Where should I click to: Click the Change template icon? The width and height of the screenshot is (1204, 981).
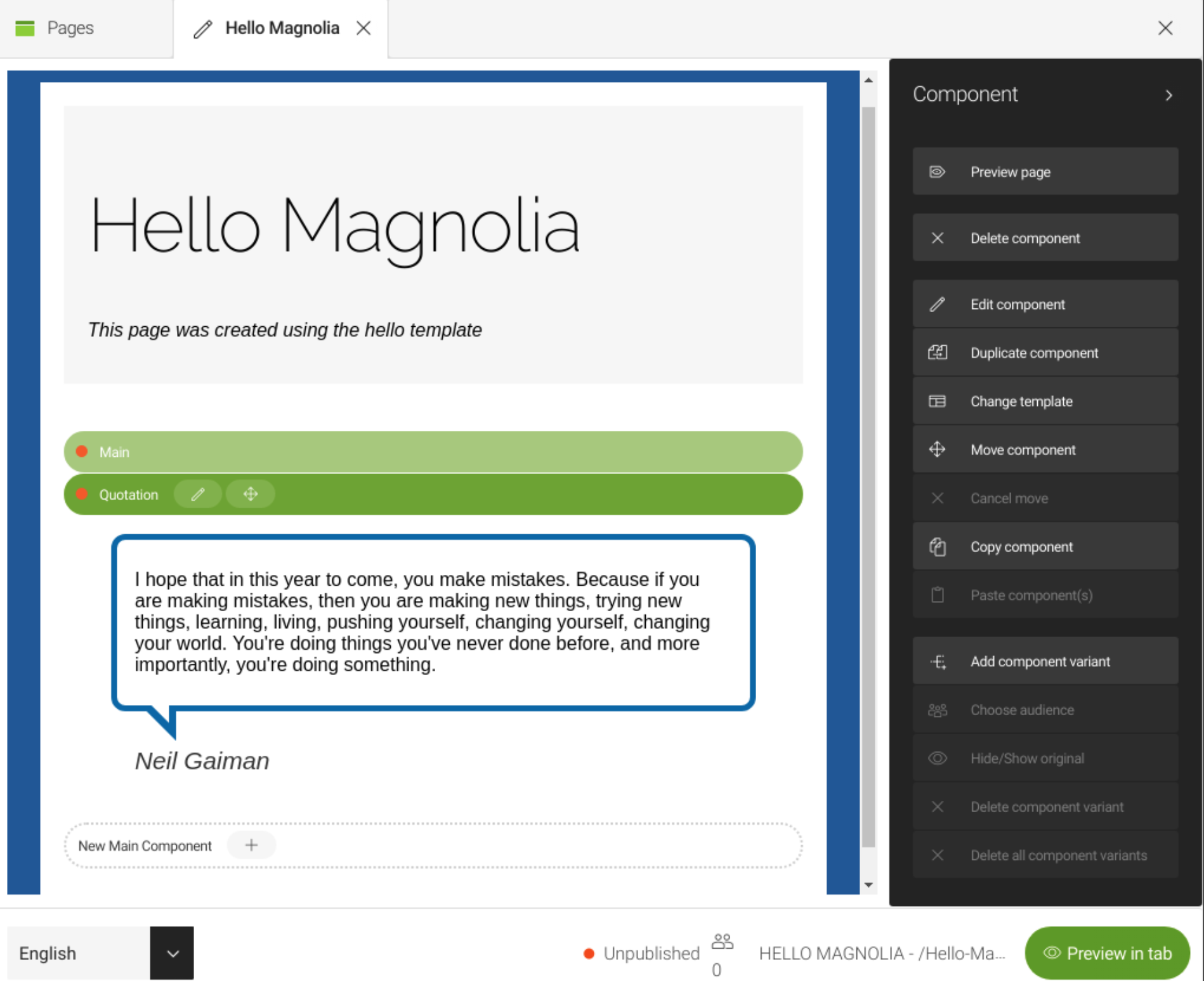tap(937, 401)
